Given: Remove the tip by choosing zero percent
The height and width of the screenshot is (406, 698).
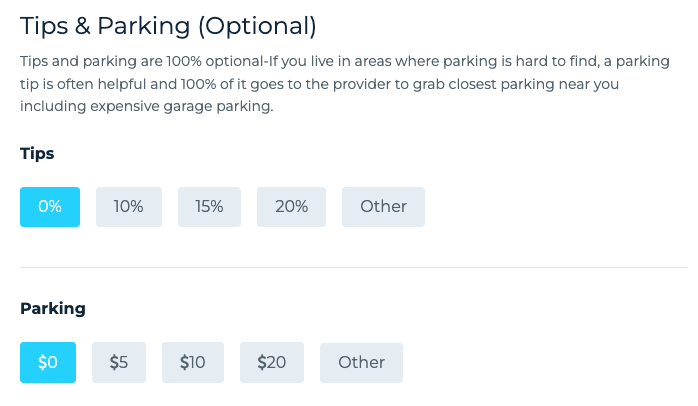Looking at the screenshot, I should (50, 207).
